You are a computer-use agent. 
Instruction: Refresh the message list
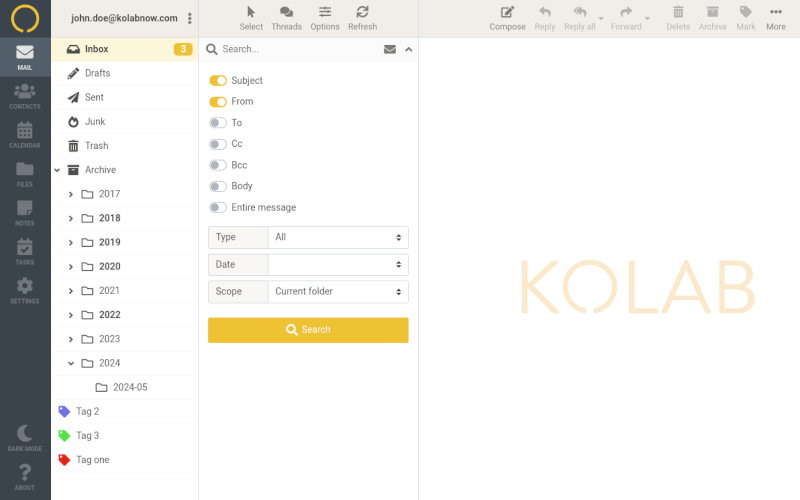(x=362, y=18)
